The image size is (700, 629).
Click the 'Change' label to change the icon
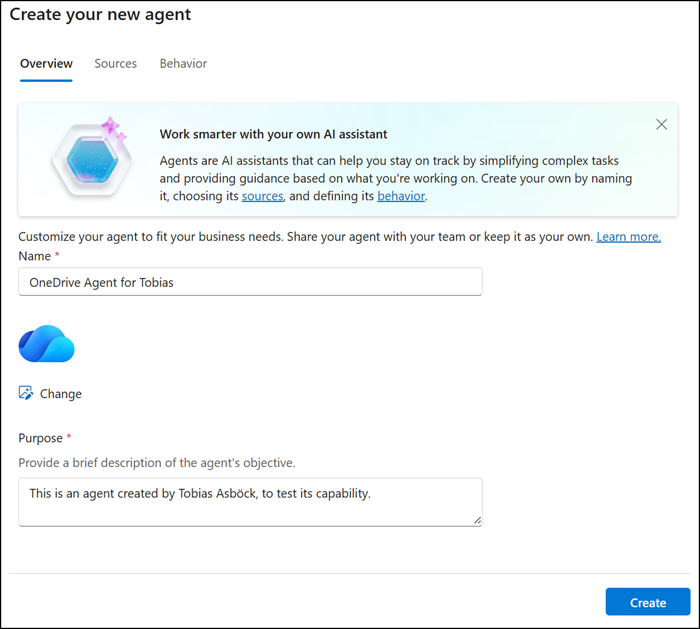point(61,394)
